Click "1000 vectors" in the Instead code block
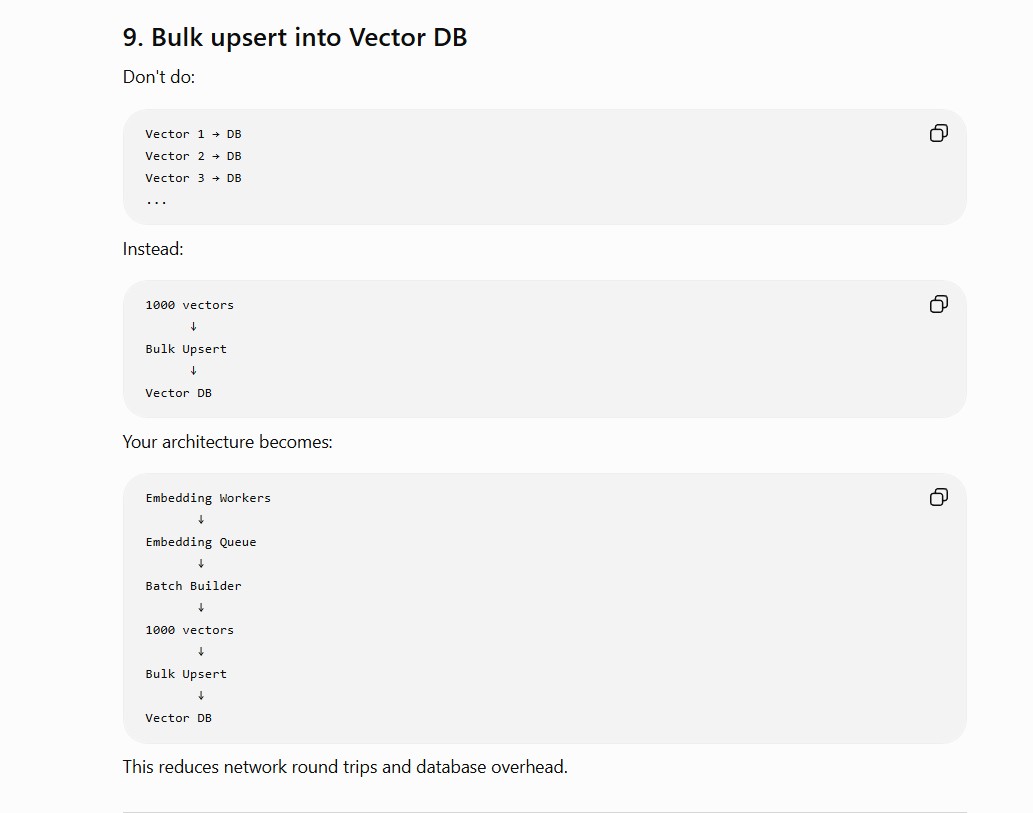 [190, 305]
